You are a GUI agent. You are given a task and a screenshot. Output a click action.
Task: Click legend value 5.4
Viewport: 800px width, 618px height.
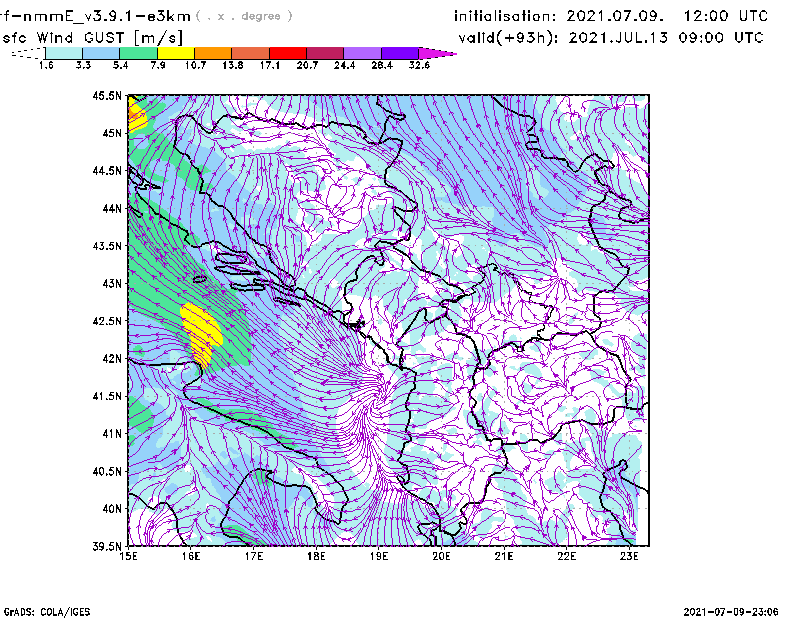(x=120, y=65)
